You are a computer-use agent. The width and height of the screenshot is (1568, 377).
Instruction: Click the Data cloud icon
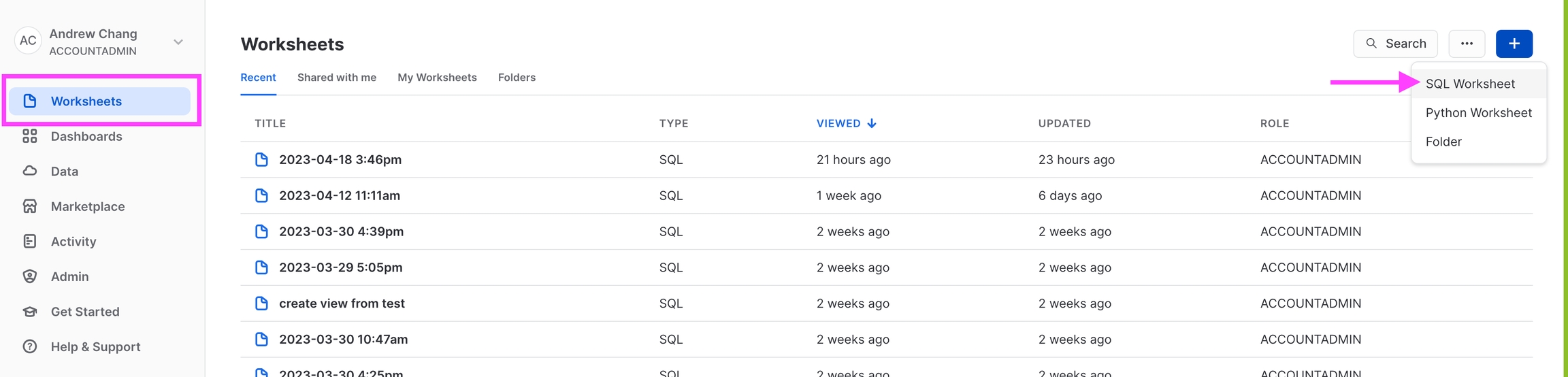[x=29, y=171]
